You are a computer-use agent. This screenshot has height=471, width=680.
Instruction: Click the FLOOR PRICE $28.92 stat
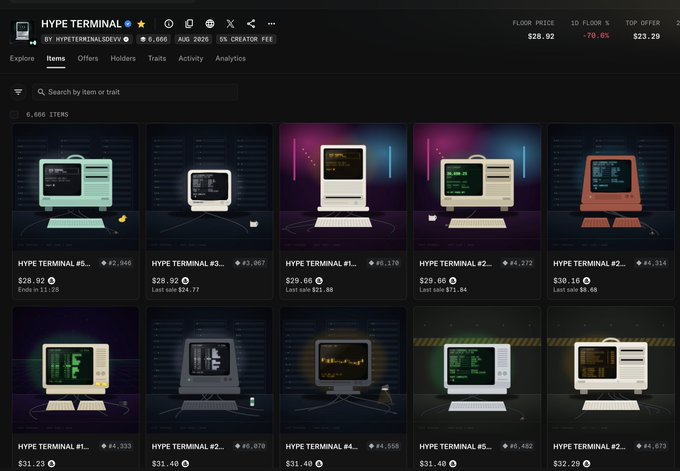point(533,29)
